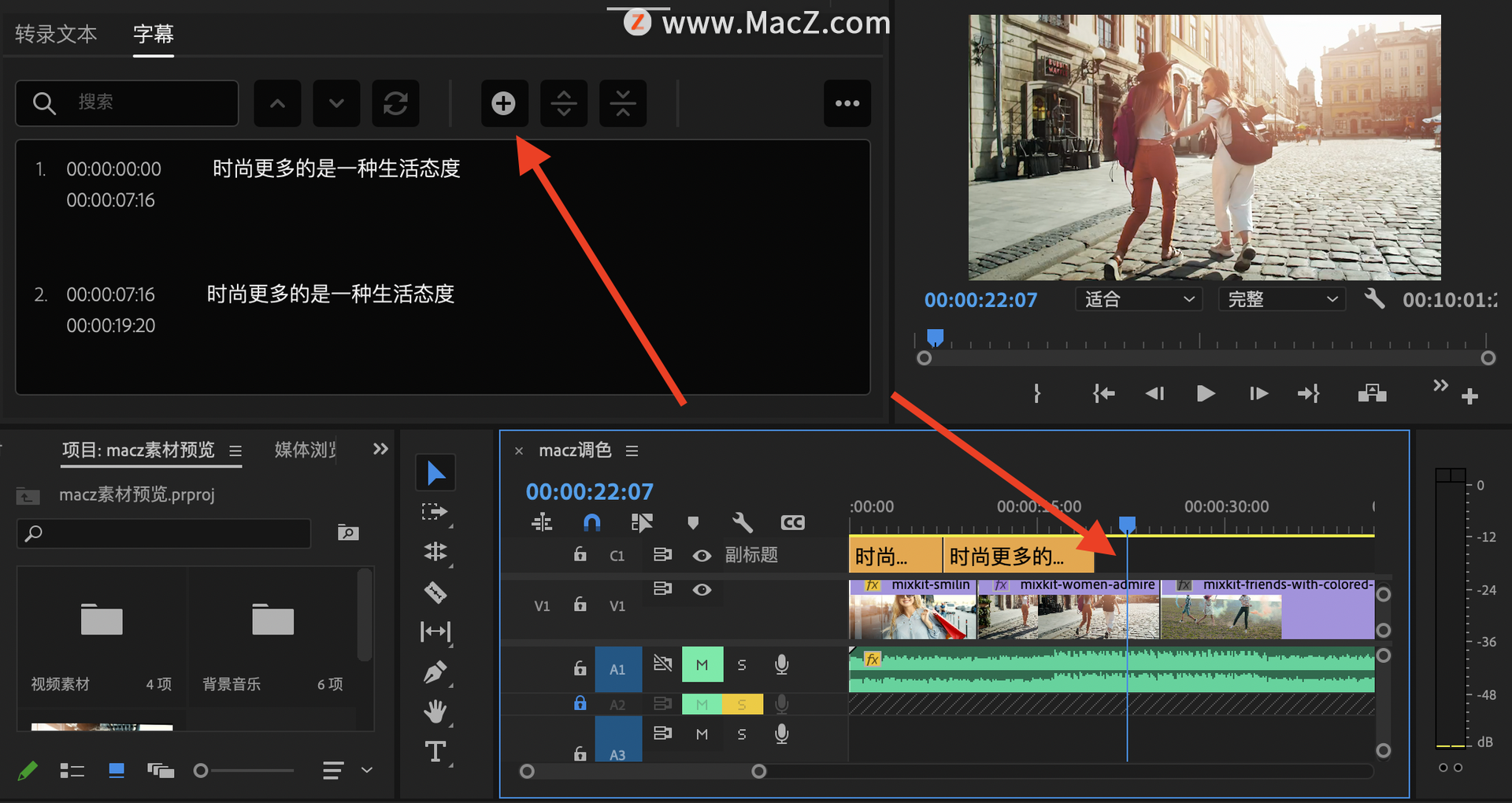1512x803 pixels.
Task: Select the mixkit-women-admire clip on V1
Action: 1069,609
